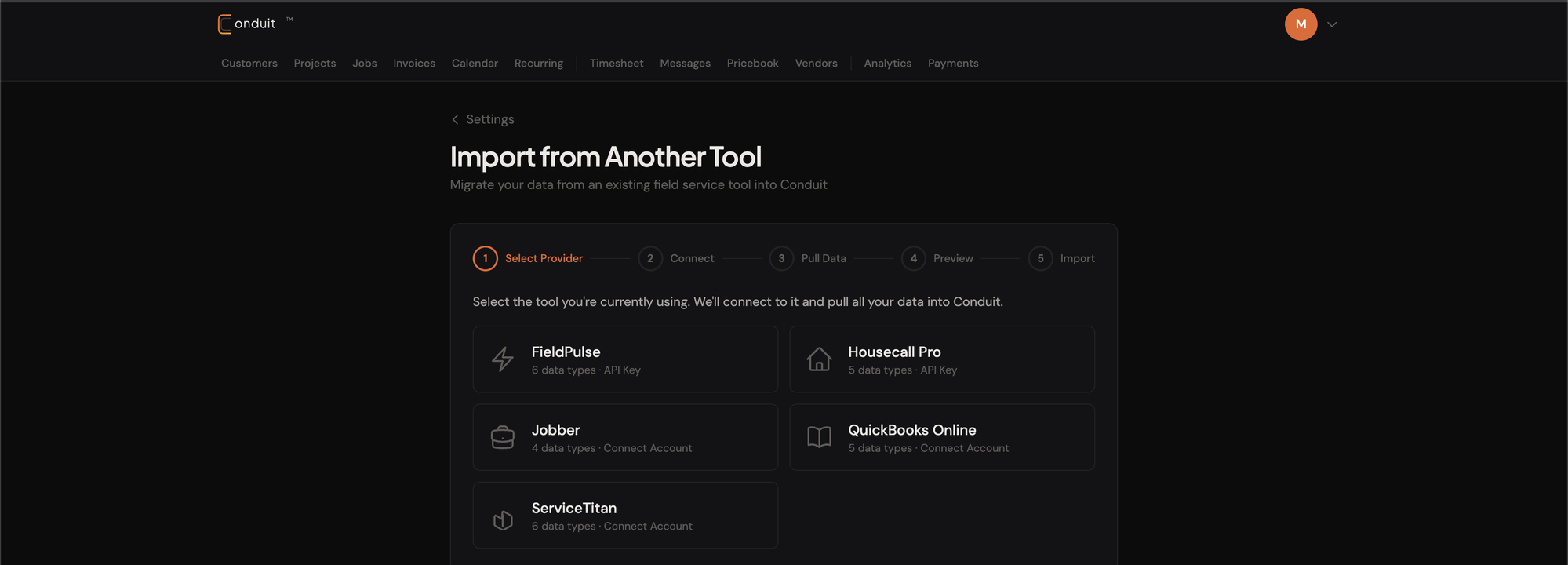Image resolution: width=1568 pixels, height=565 pixels.
Task: Click the Select Provider step label
Action: point(544,258)
